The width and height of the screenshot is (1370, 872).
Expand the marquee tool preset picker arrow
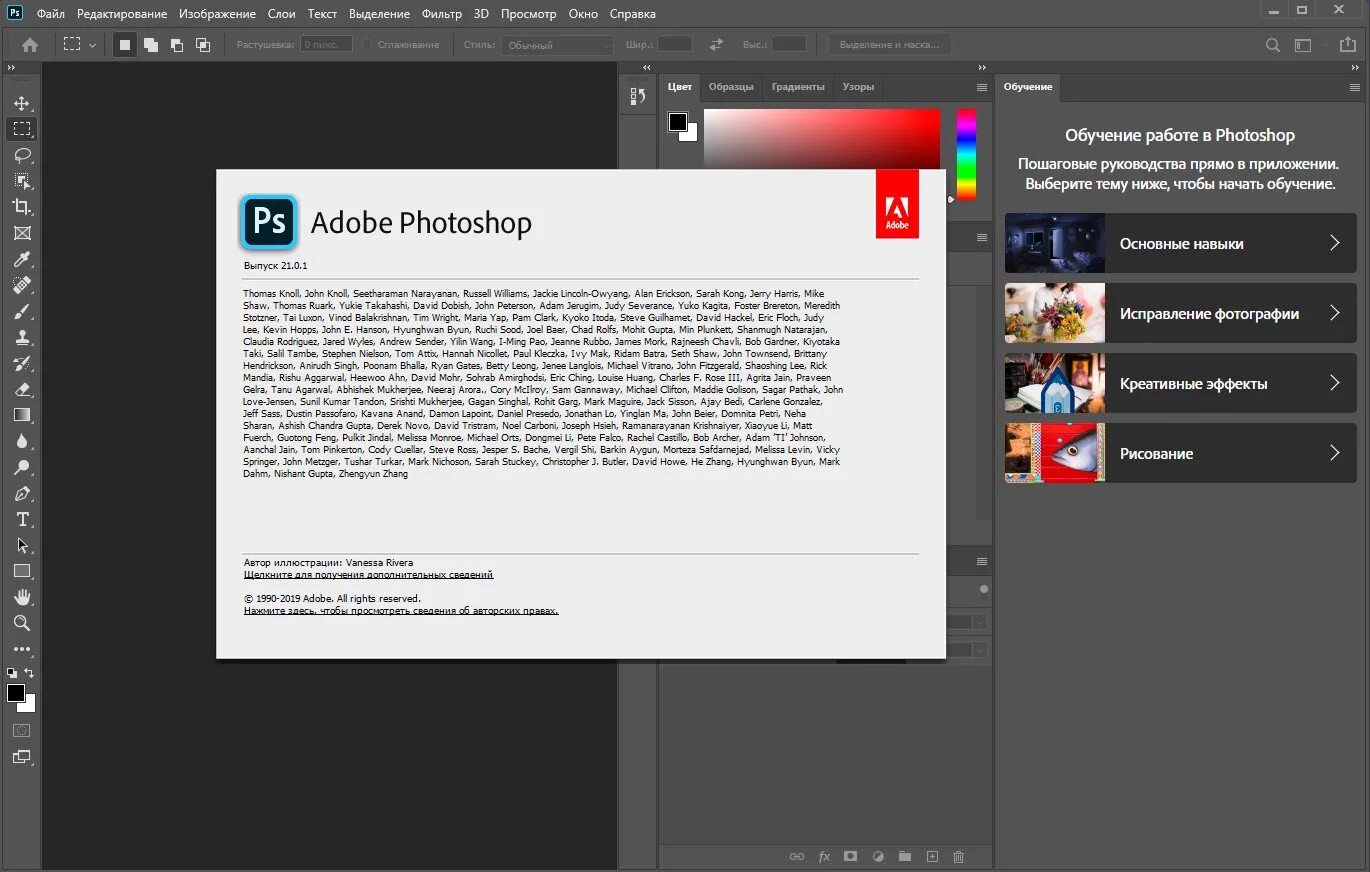point(93,44)
